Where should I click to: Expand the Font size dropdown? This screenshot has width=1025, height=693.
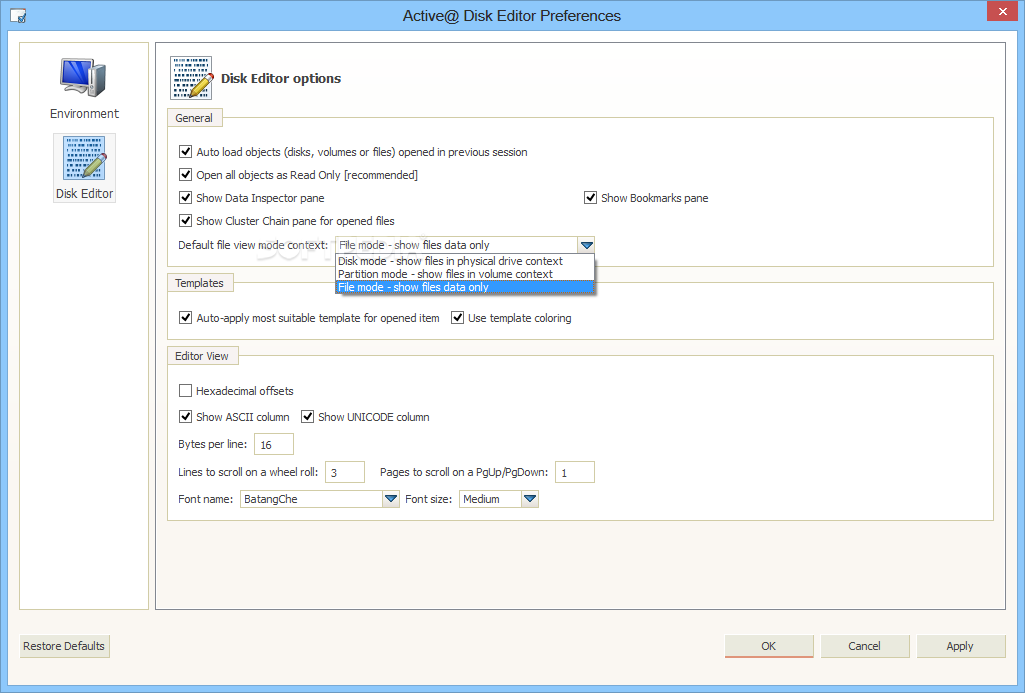(530, 499)
